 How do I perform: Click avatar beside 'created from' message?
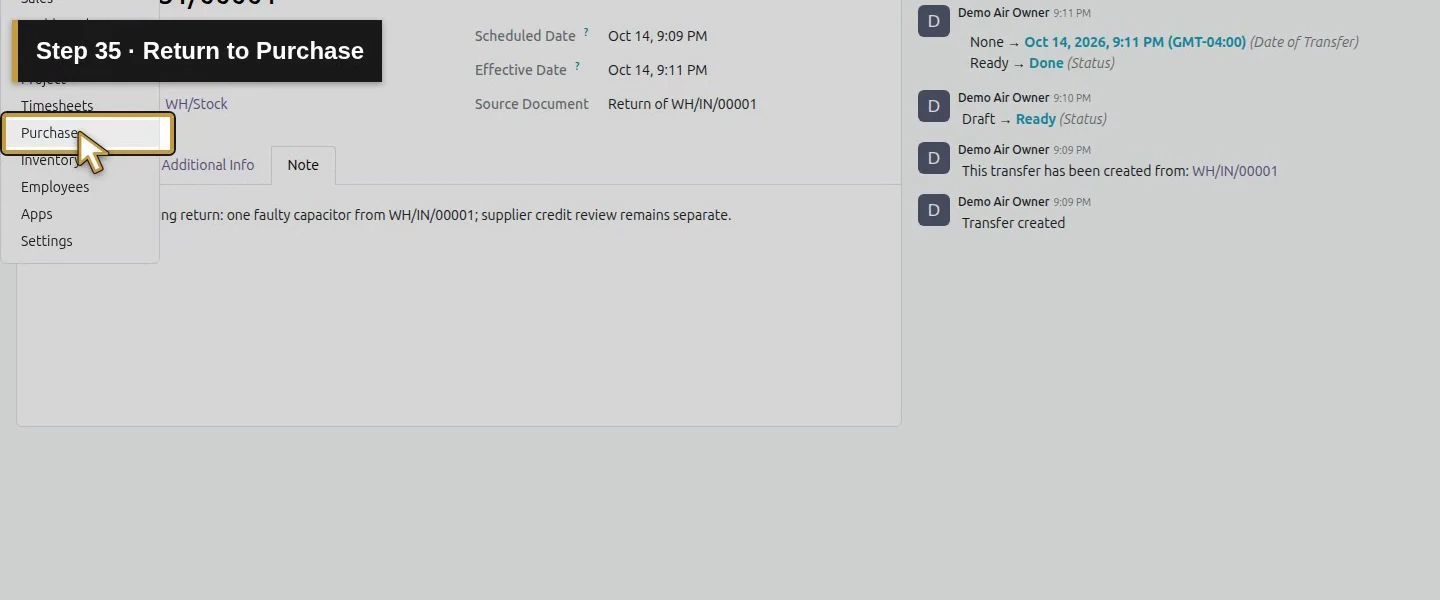click(934, 158)
